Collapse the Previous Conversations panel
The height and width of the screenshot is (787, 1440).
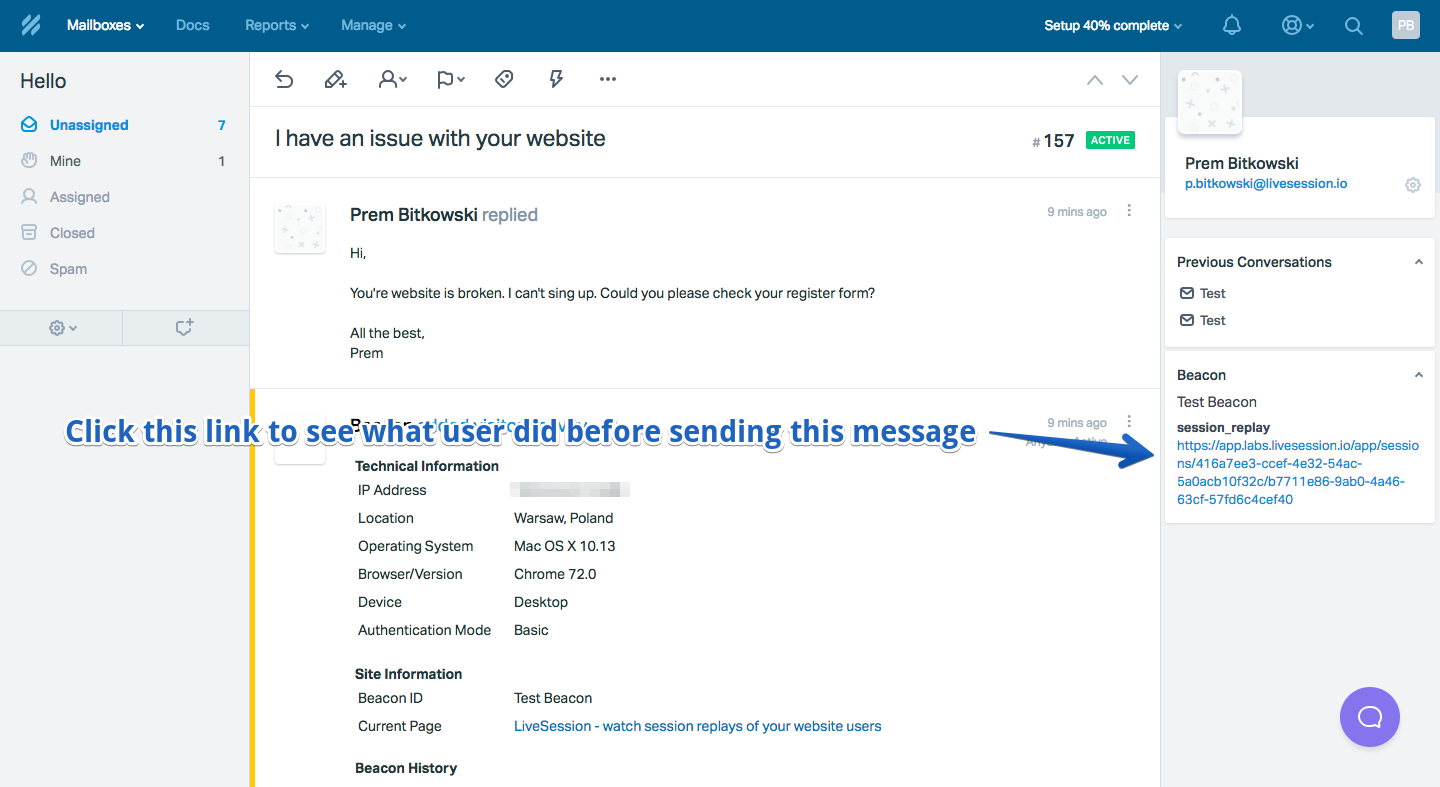point(1418,262)
